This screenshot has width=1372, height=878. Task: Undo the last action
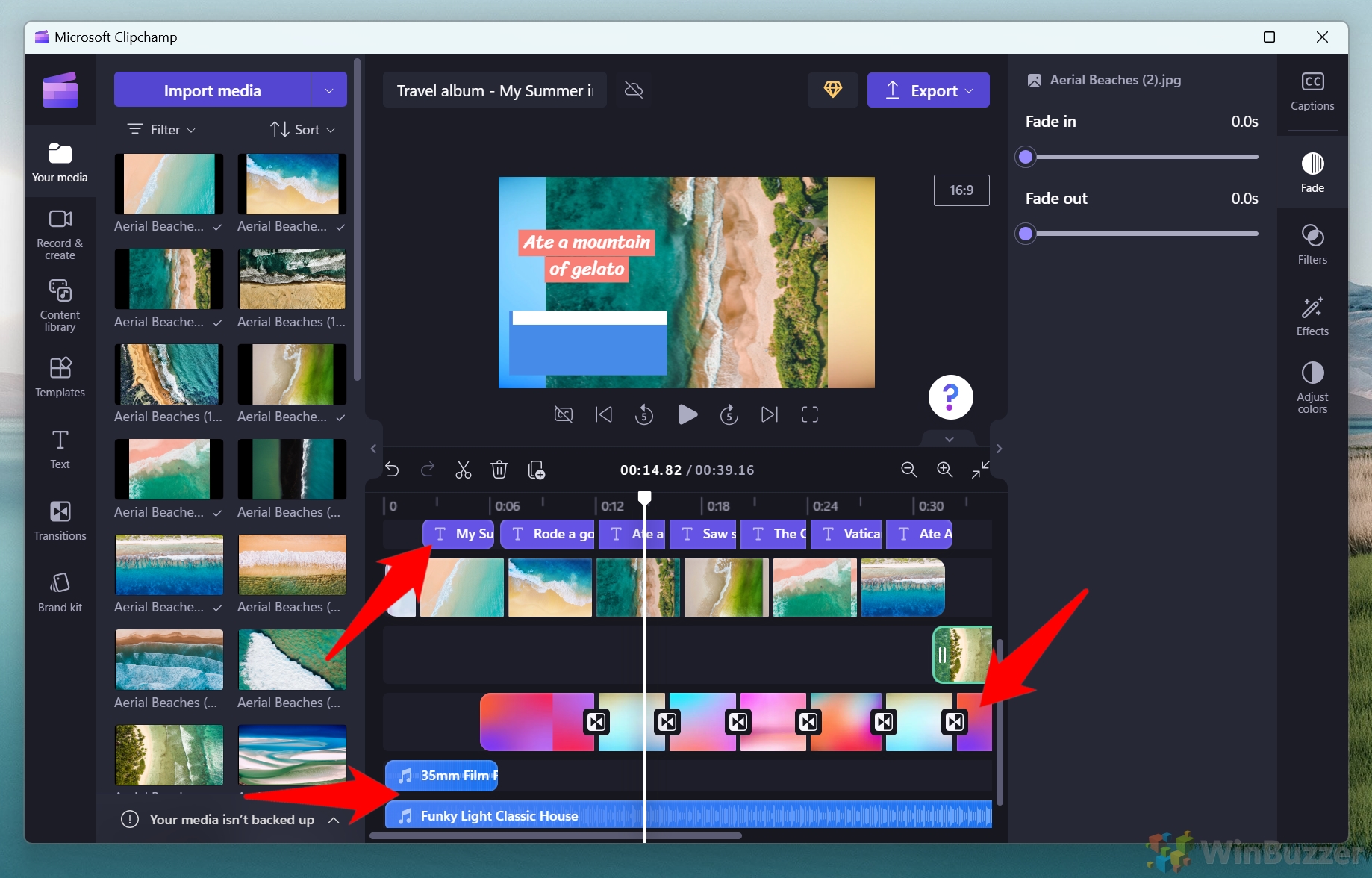[392, 470]
